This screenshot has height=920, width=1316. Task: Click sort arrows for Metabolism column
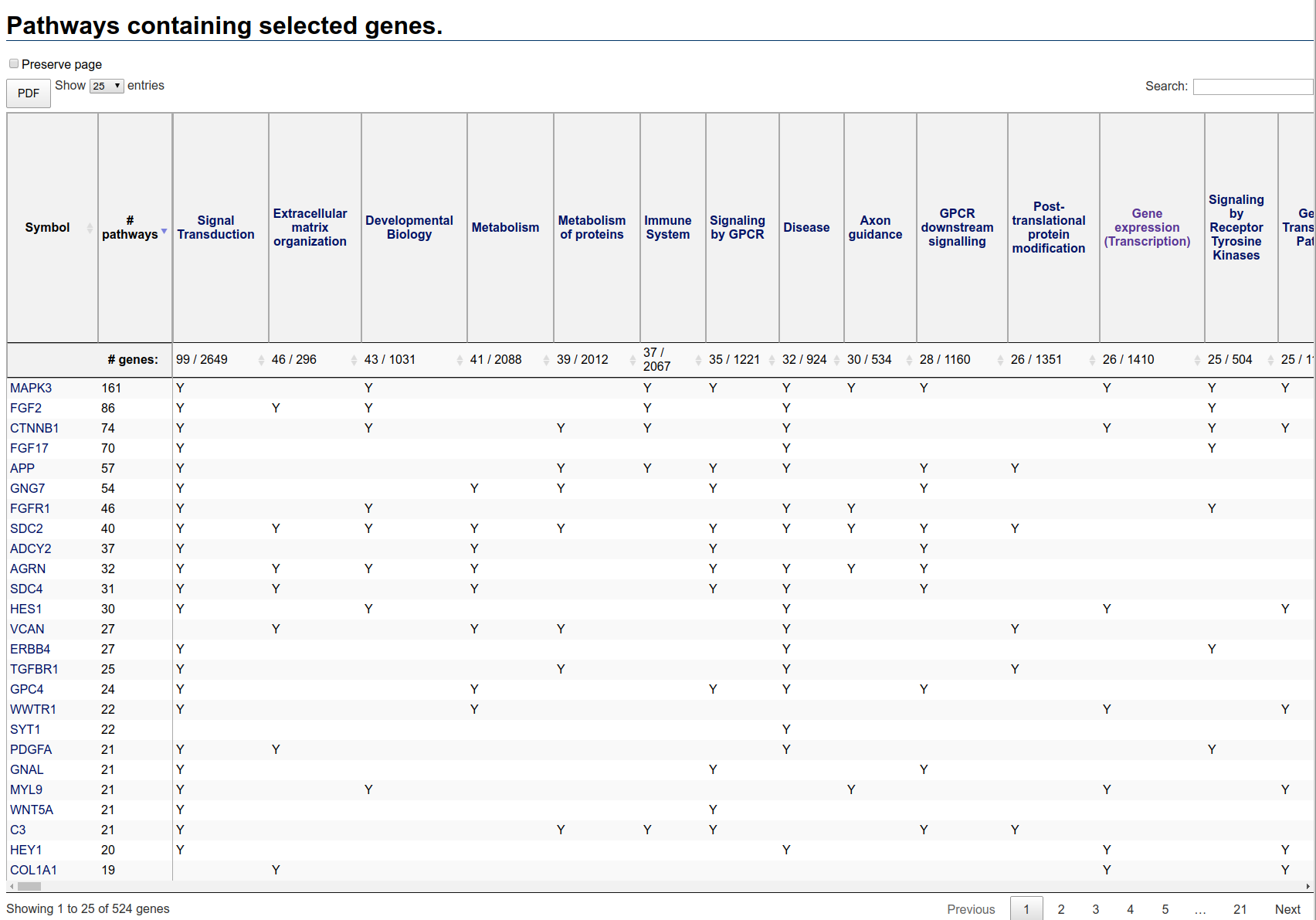tap(546, 360)
